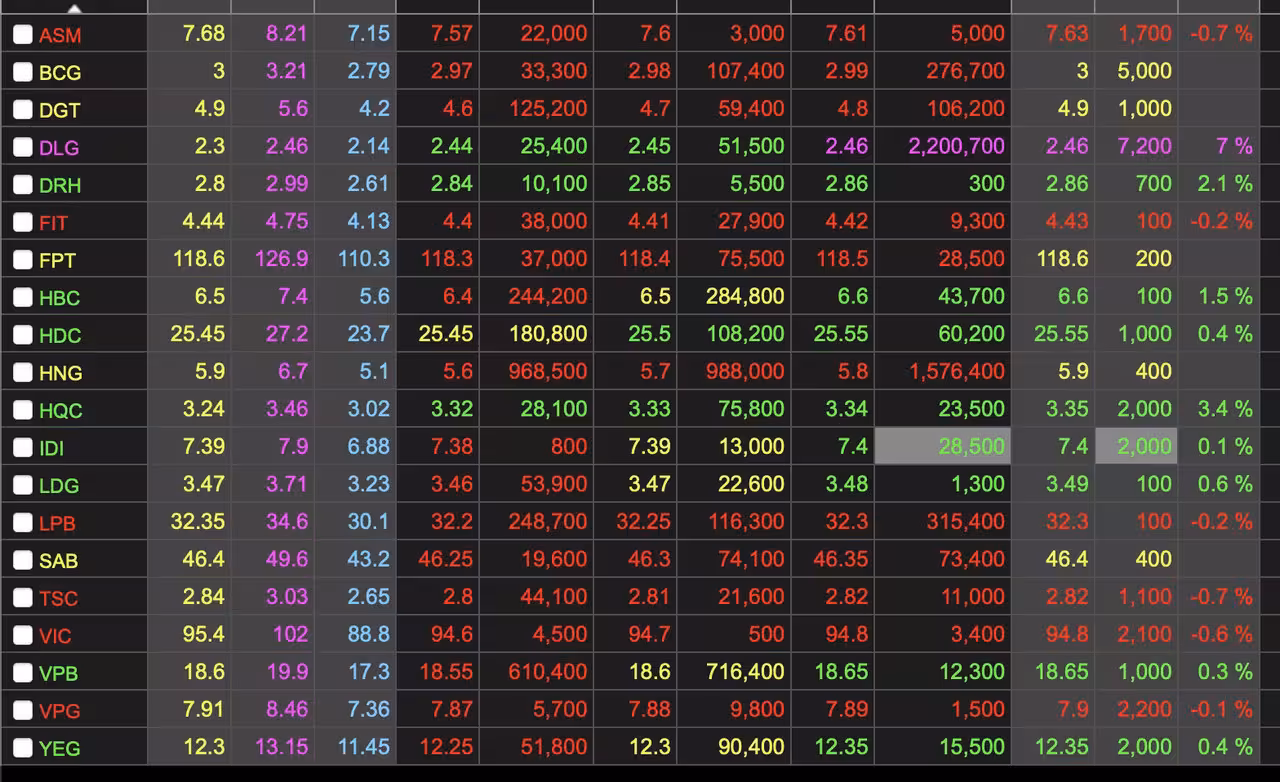This screenshot has width=1280, height=782.
Task: Click the 716,400 volume in VPB row
Action: tap(745, 671)
